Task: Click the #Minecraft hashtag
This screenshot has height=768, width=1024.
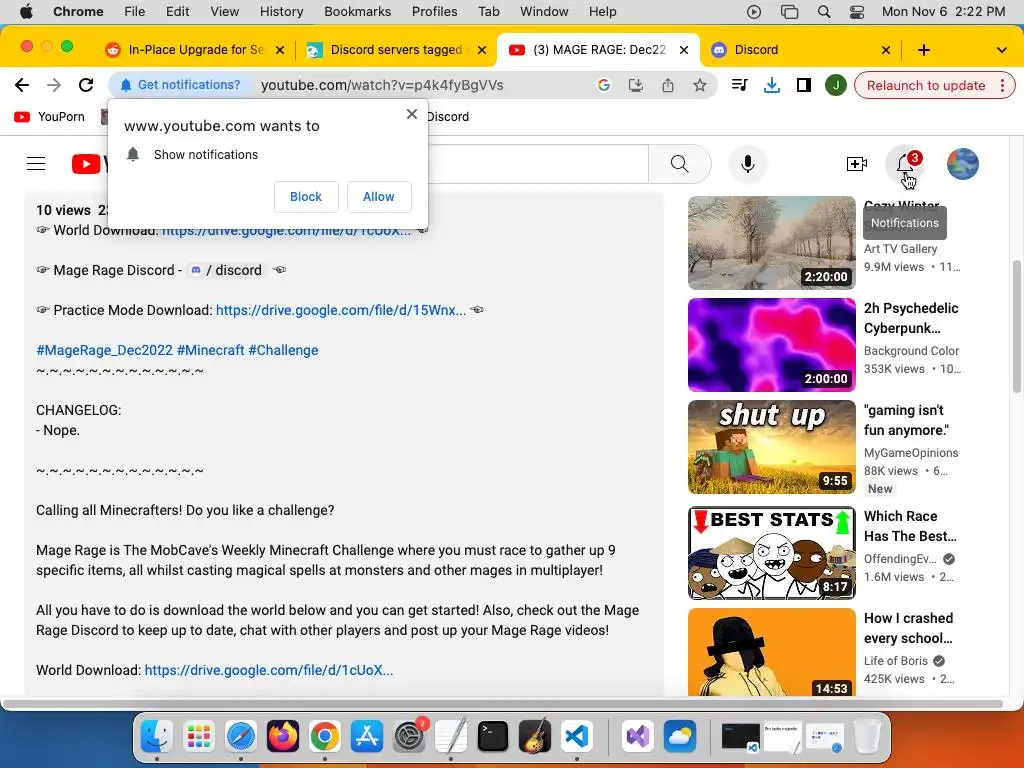Action: coord(210,350)
